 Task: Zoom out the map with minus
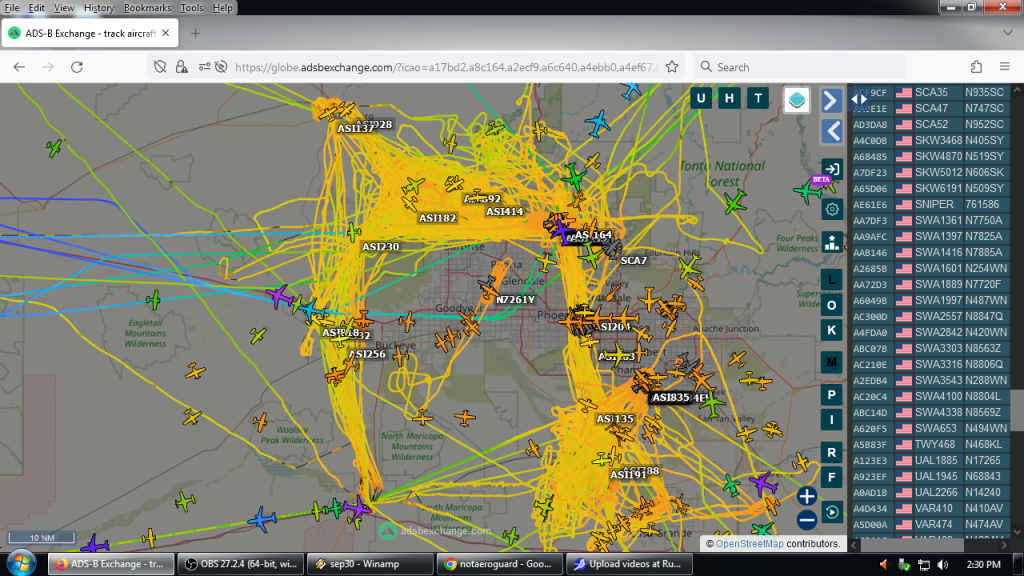pyautogui.click(x=807, y=520)
